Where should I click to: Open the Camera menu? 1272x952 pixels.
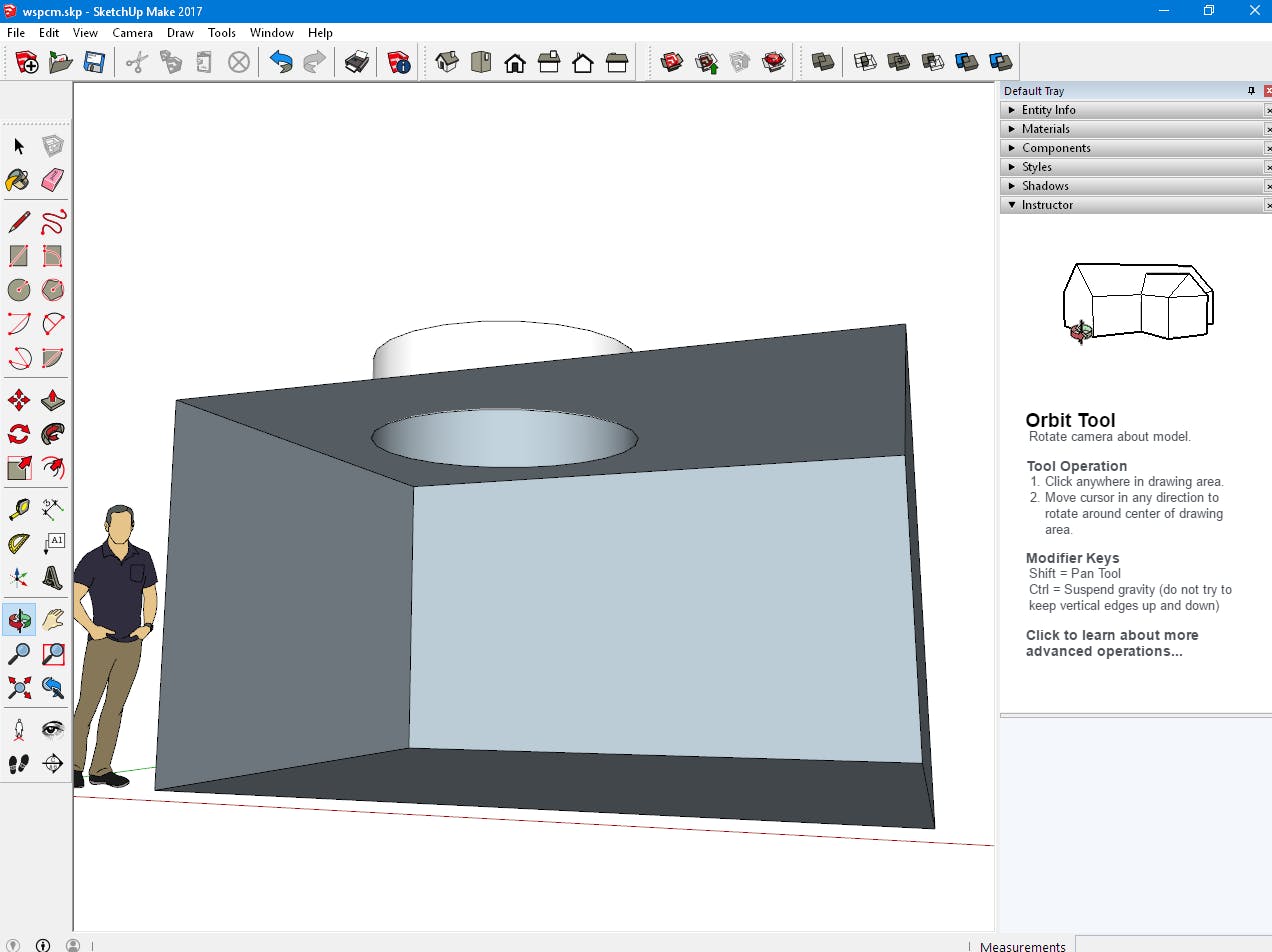coord(132,33)
